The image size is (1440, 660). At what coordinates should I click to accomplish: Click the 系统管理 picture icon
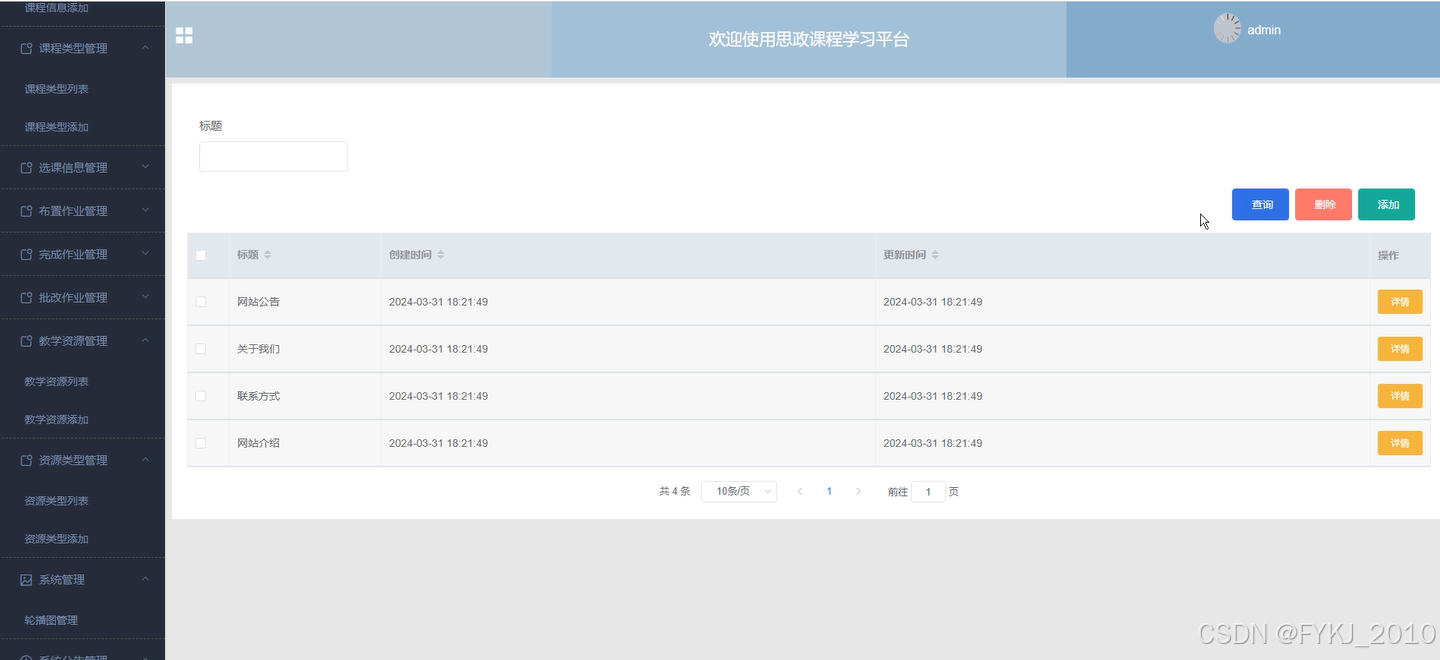pos(27,580)
